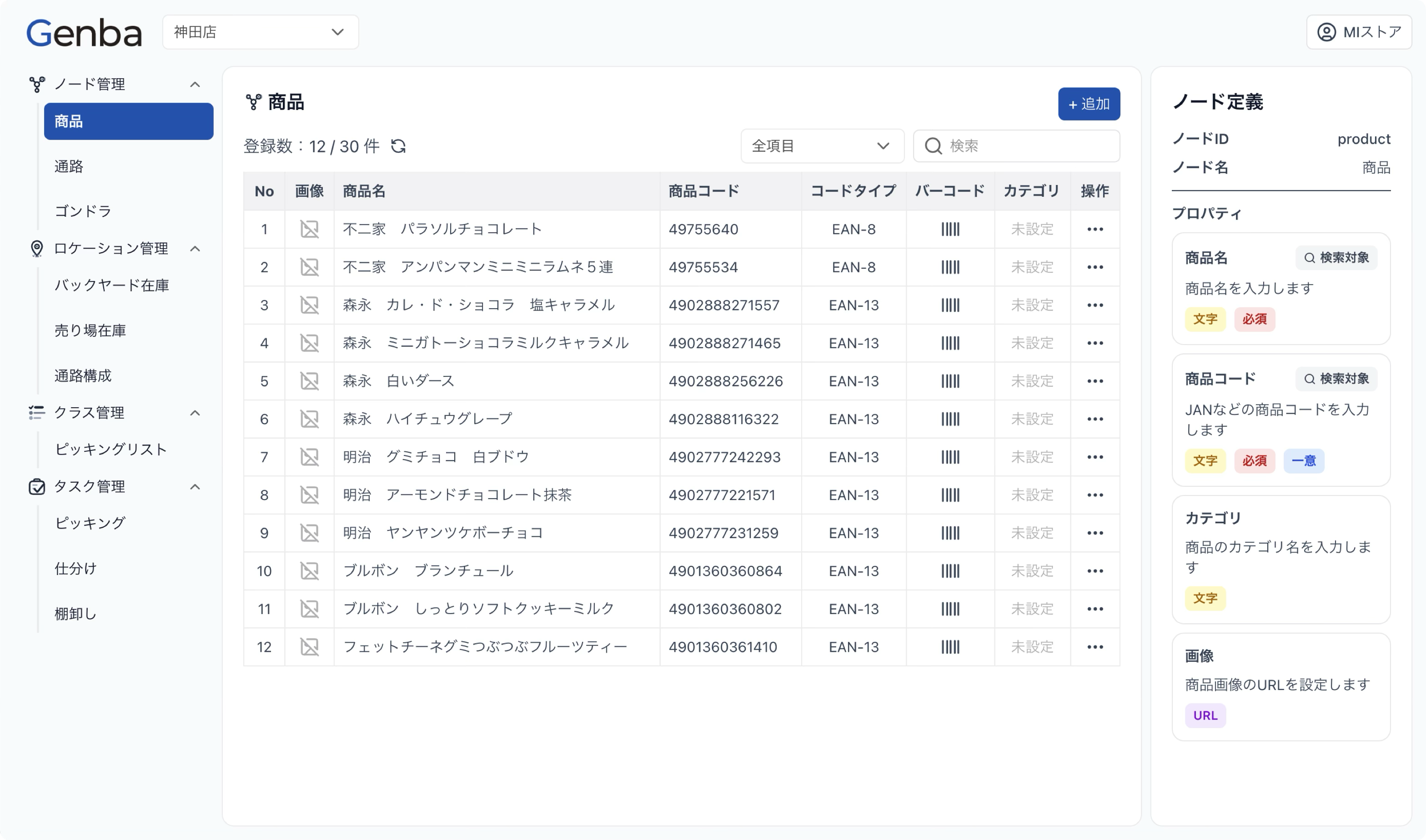Click the 一意 tag on 商品コード
Viewport: 1426px width, 840px height.
point(1303,461)
